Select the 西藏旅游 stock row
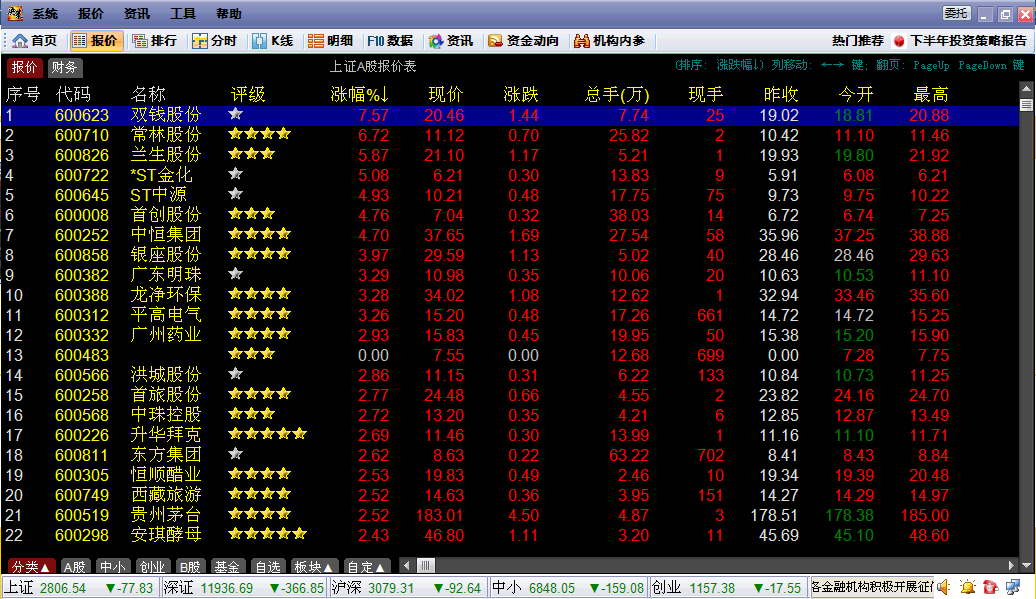The height and width of the screenshot is (599, 1036). [x=509, y=495]
